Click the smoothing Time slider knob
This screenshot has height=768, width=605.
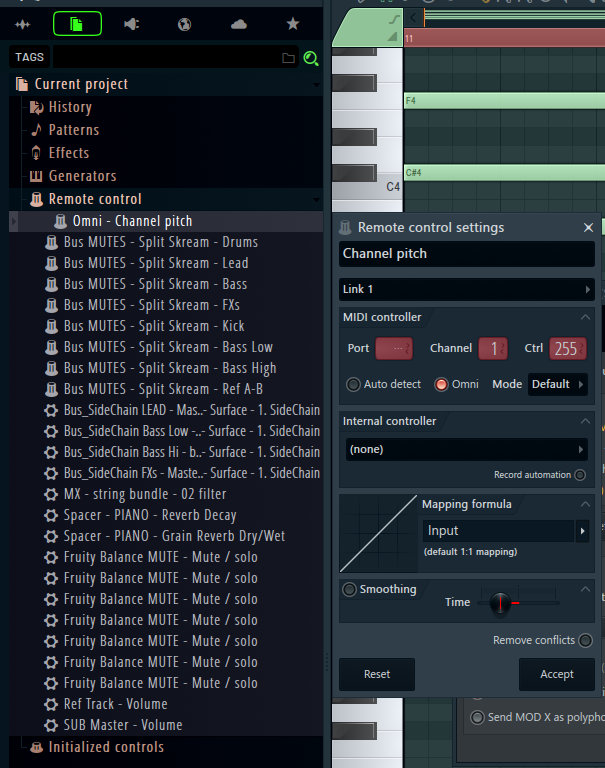[x=501, y=602]
